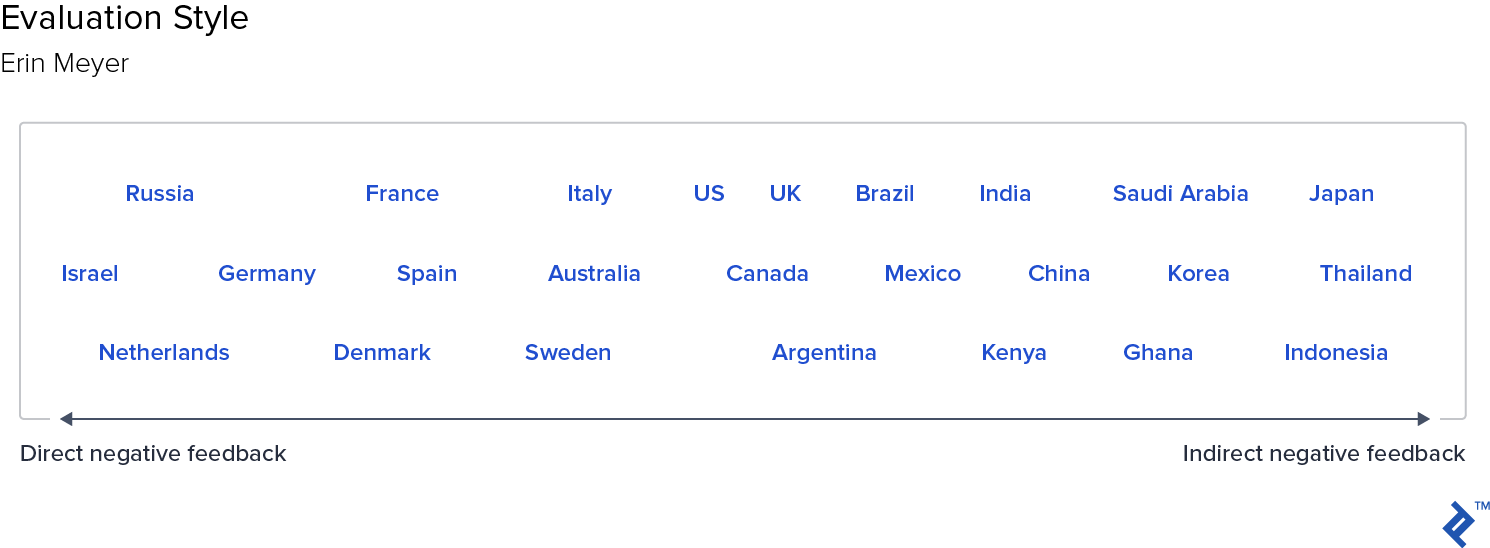Click on Saudi Arabia
Screen dimensions: 1490x548
pos(1181,194)
